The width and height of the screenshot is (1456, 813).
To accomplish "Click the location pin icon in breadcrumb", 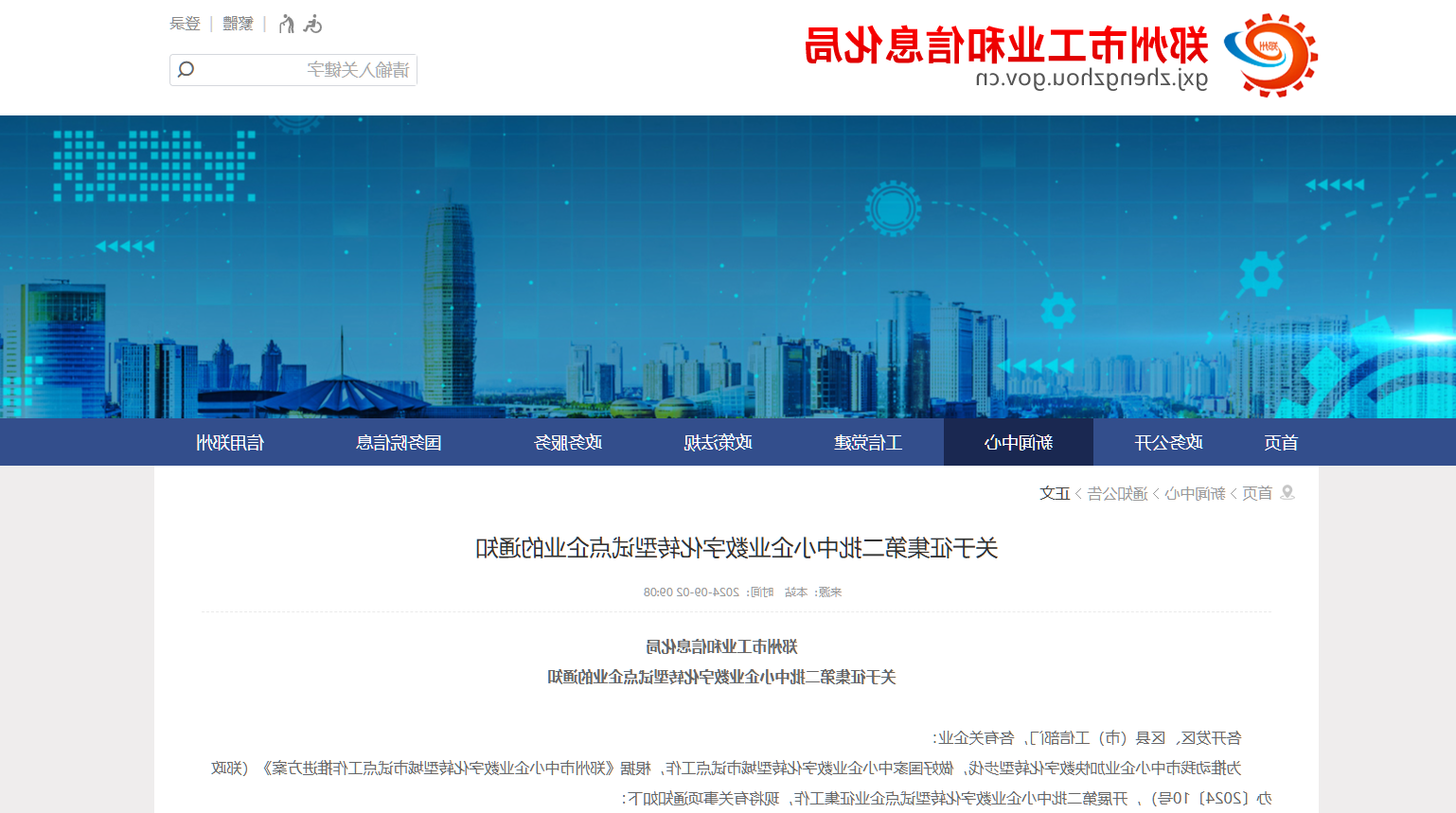I will [1287, 493].
